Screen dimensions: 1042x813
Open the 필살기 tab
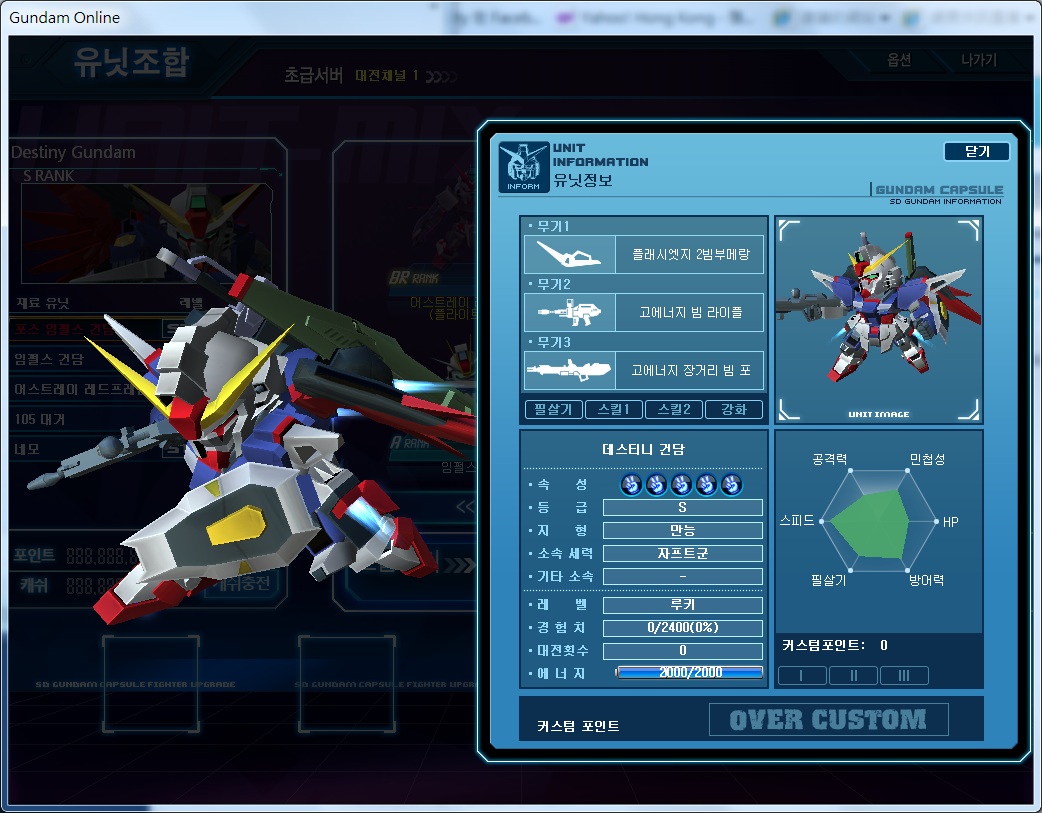pyautogui.click(x=554, y=409)
